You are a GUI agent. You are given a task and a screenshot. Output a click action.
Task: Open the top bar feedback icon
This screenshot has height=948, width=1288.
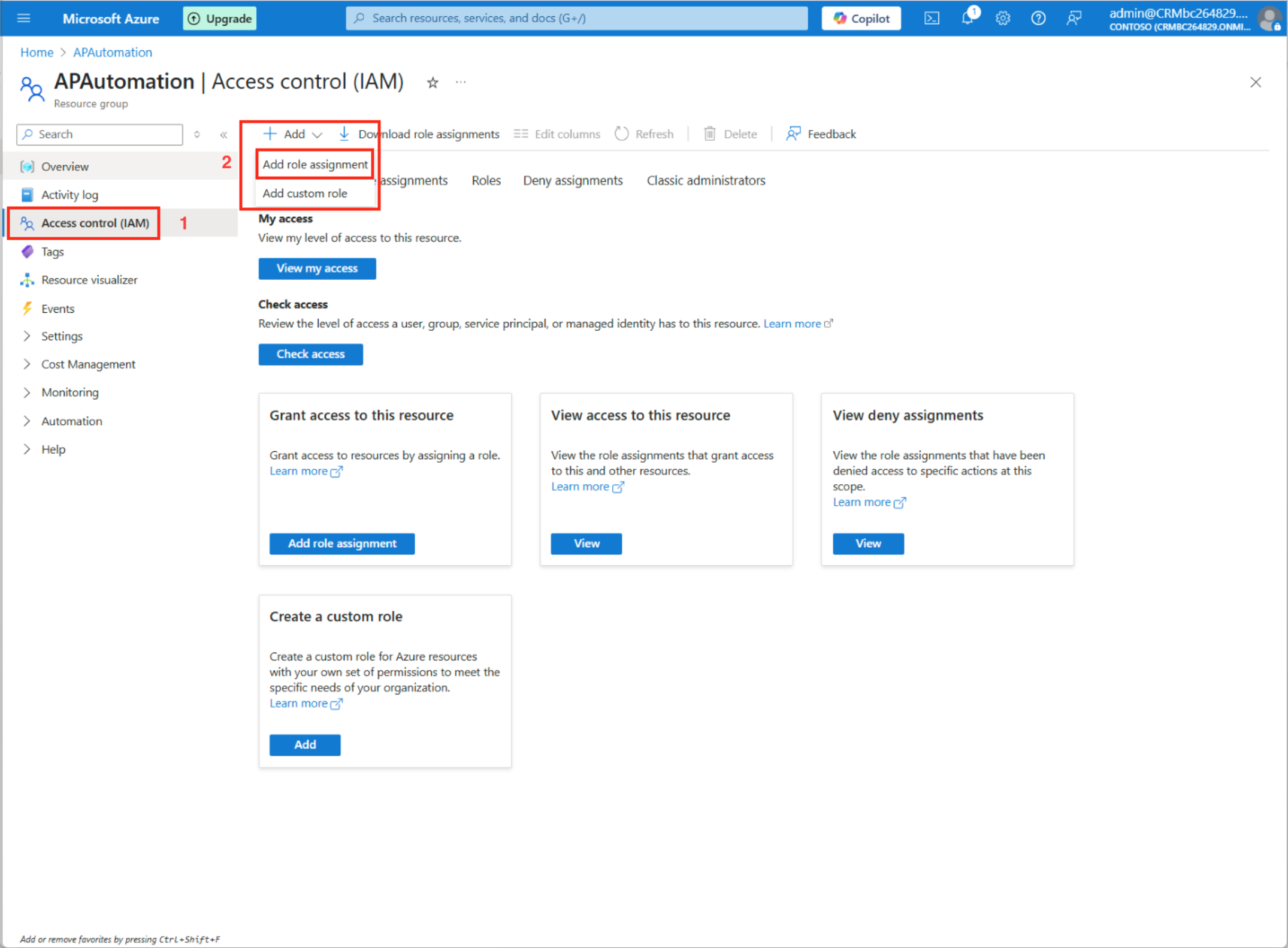[x=1074, y=18]
